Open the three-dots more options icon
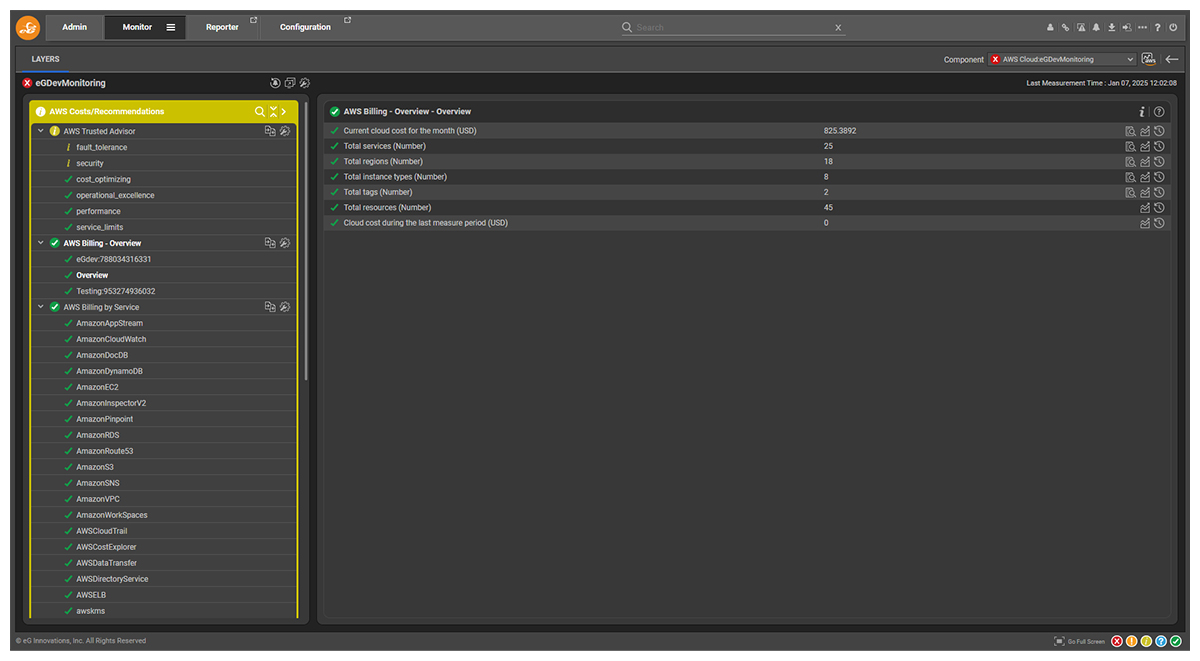This screenshot has height=661, width=1200. 1142,27
